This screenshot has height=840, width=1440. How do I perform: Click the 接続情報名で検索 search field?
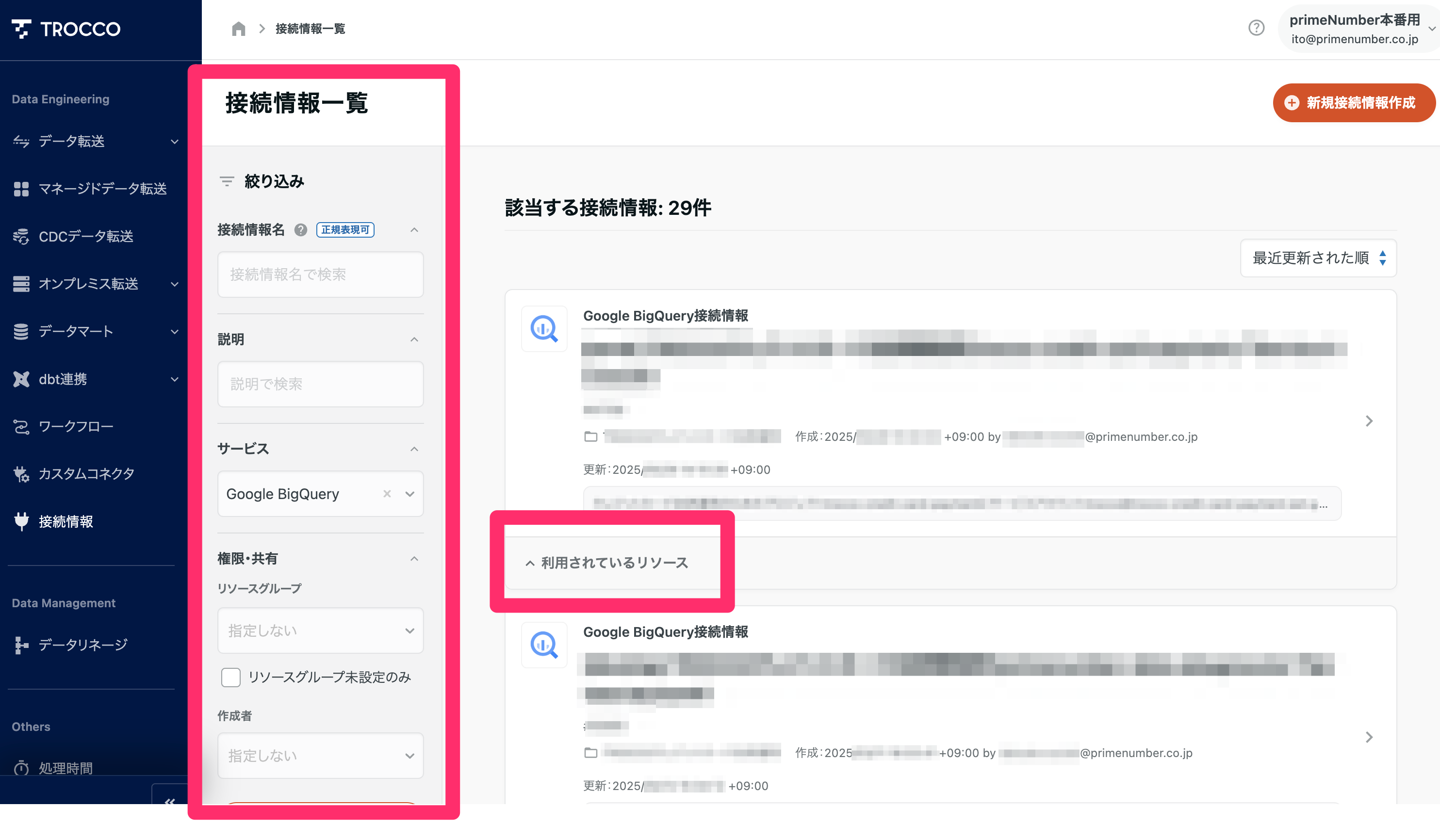tap(320, 275)
